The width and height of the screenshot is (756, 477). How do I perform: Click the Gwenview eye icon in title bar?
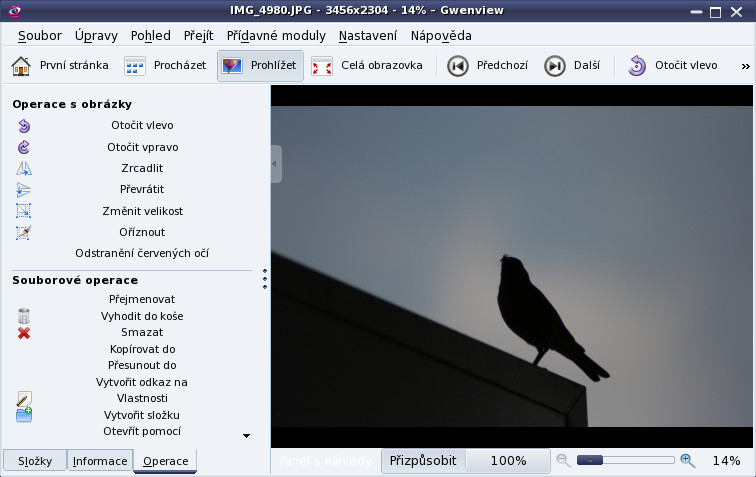14,11
